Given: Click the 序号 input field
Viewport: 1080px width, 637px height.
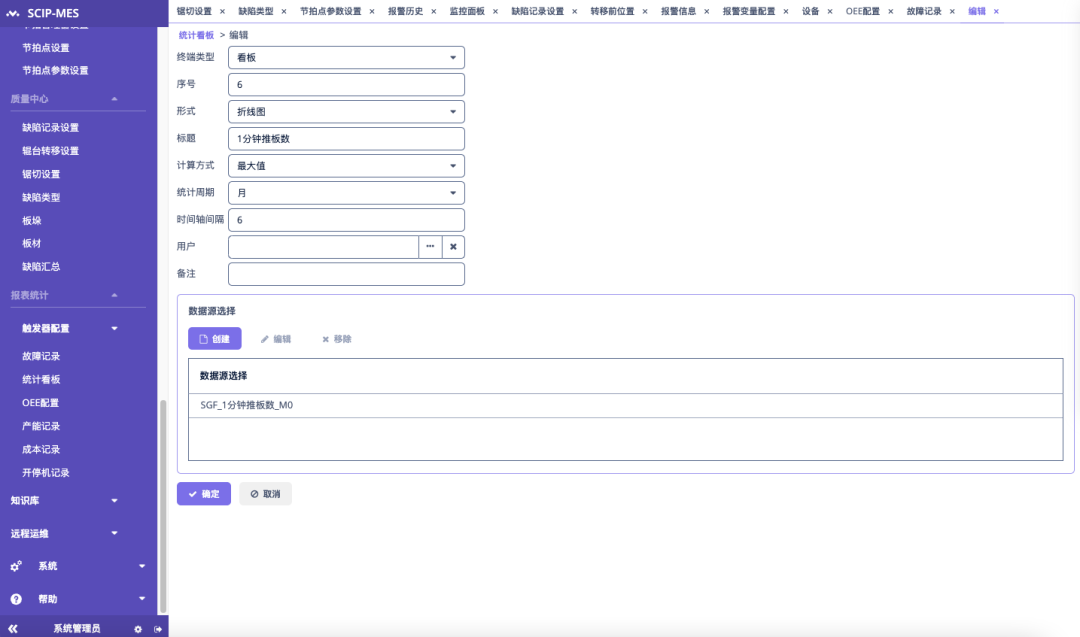Looking at the screenshot, I should (x=346, y=85).
